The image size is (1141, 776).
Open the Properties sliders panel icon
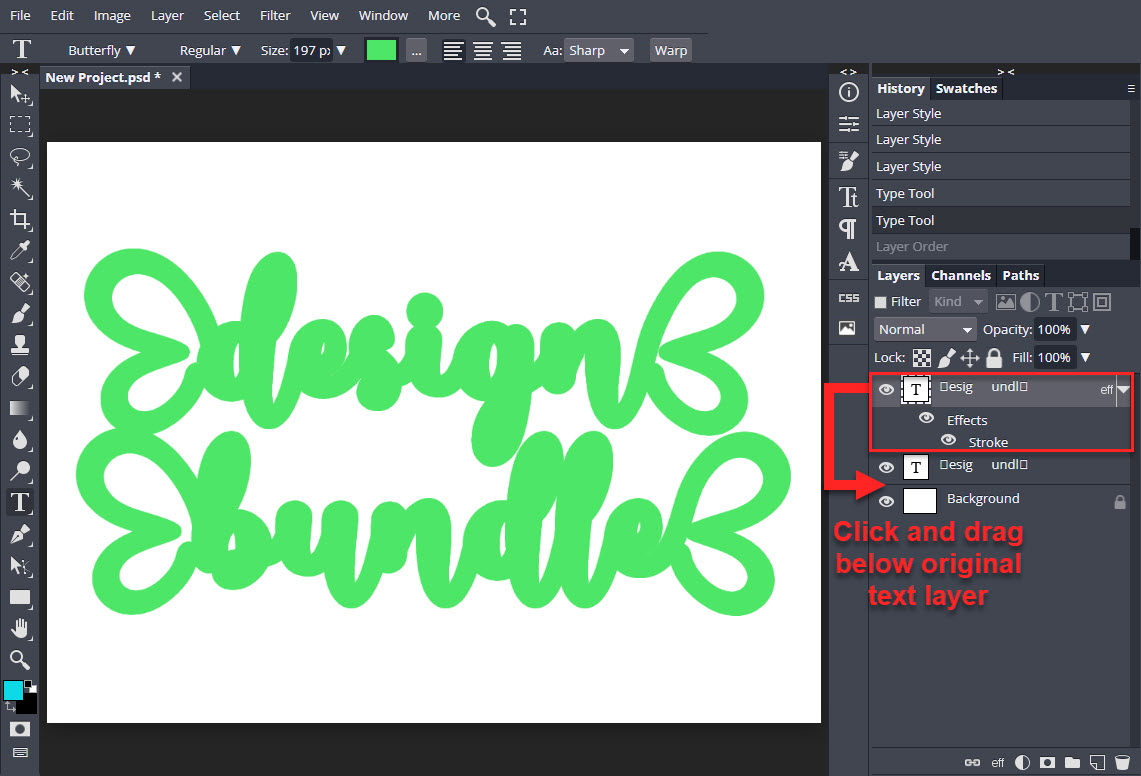[x=848, y=124]
